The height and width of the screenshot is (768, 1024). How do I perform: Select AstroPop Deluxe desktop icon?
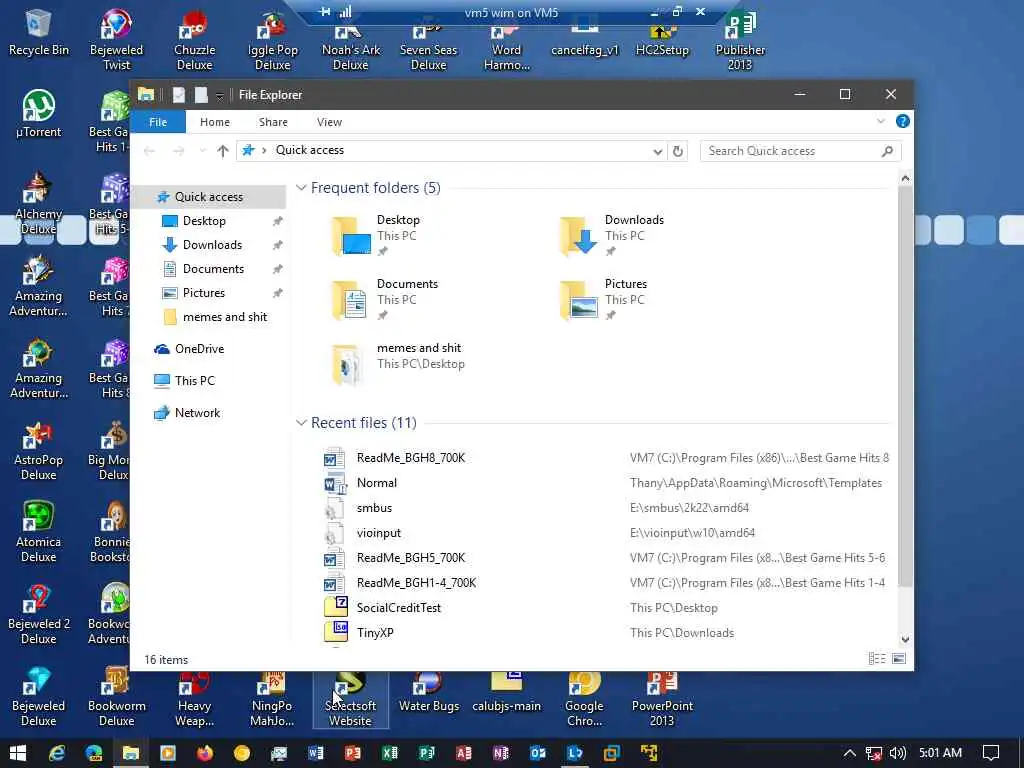tap(39, 451)
